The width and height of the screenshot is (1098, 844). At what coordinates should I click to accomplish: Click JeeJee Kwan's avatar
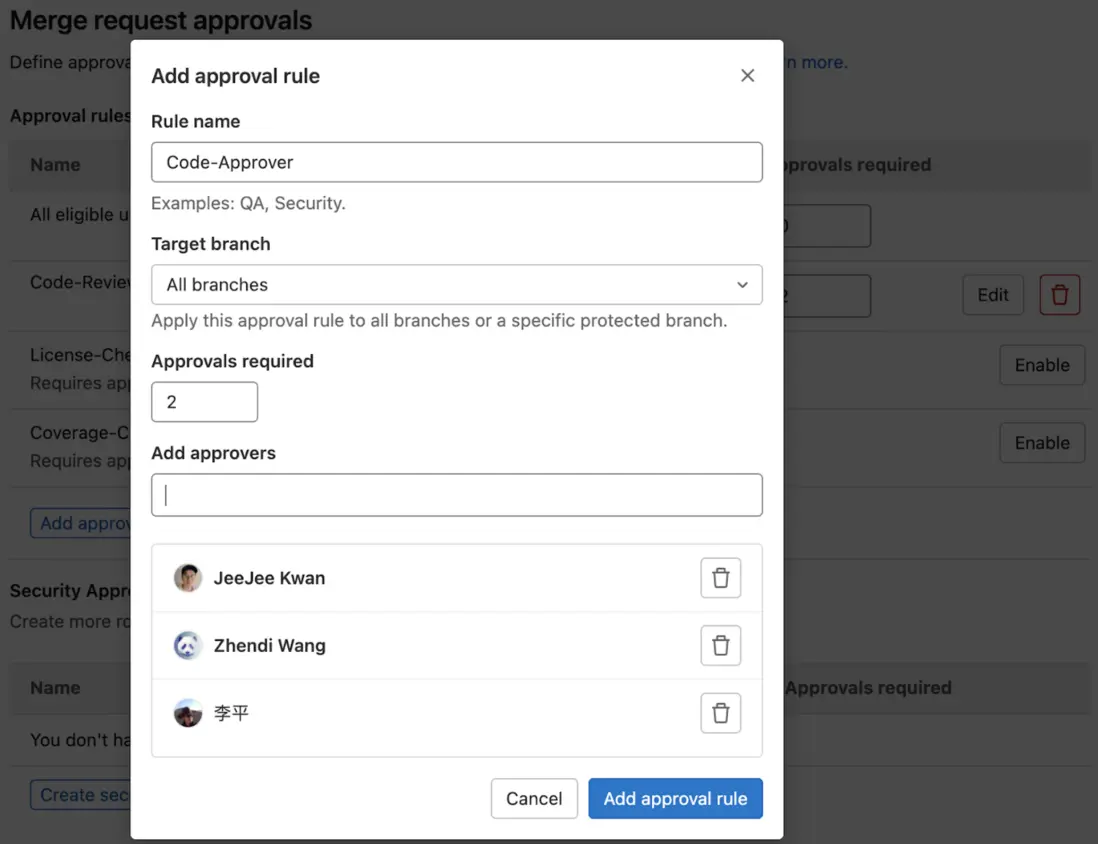pos(188,578)
